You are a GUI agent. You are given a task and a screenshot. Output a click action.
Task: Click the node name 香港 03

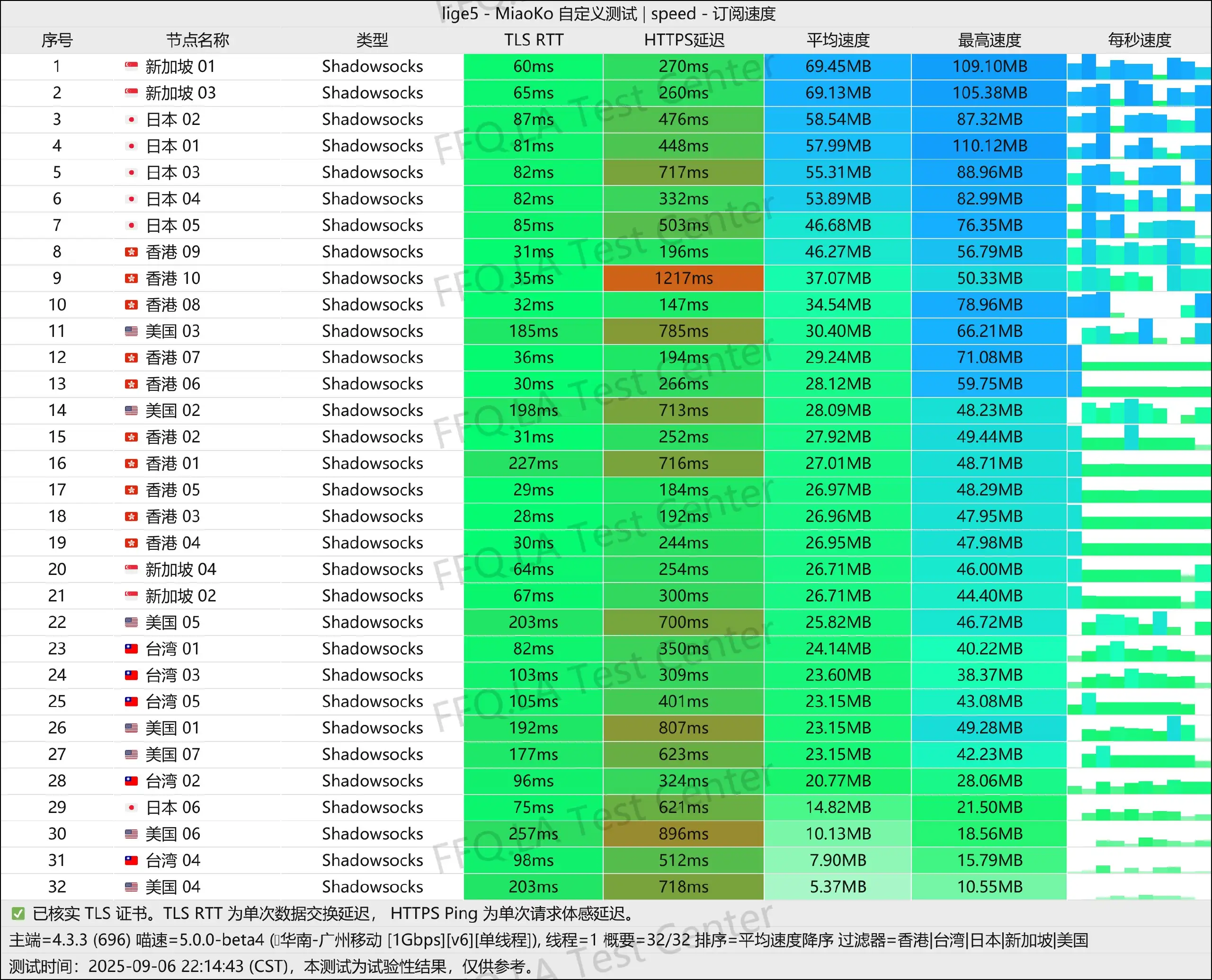173,517
